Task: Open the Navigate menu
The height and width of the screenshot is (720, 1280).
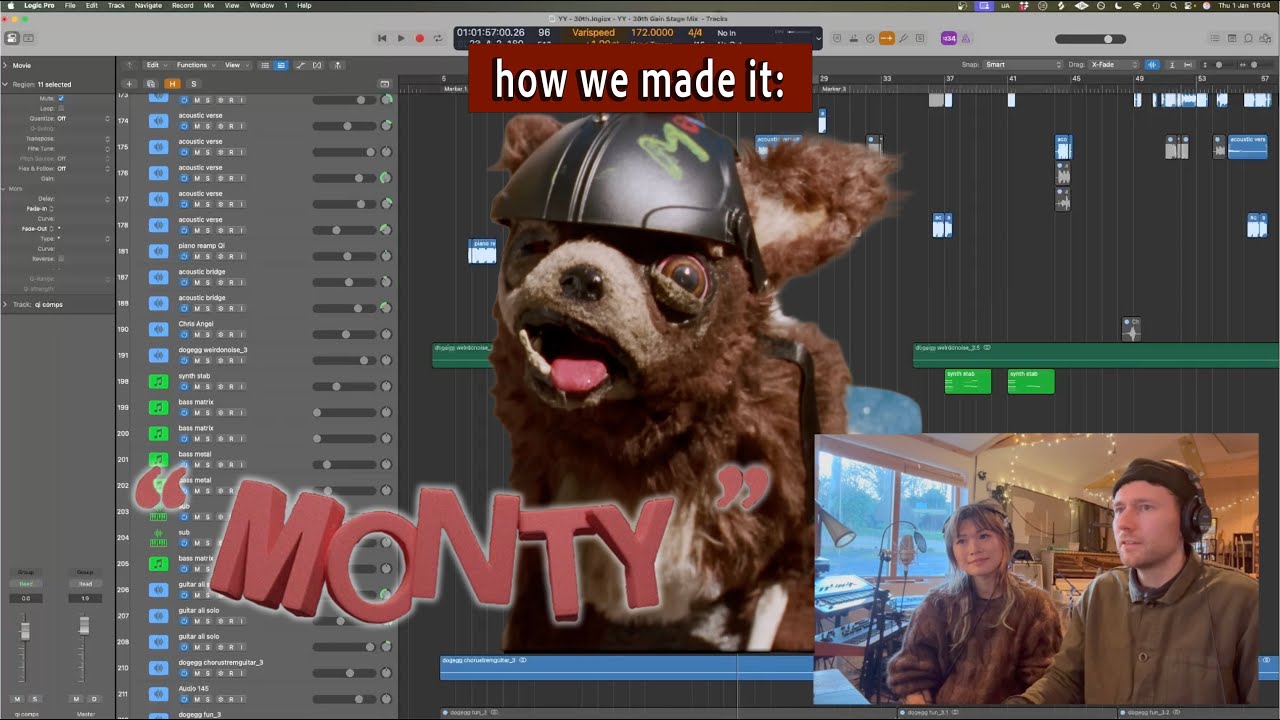Action: (x=148, y=5)
